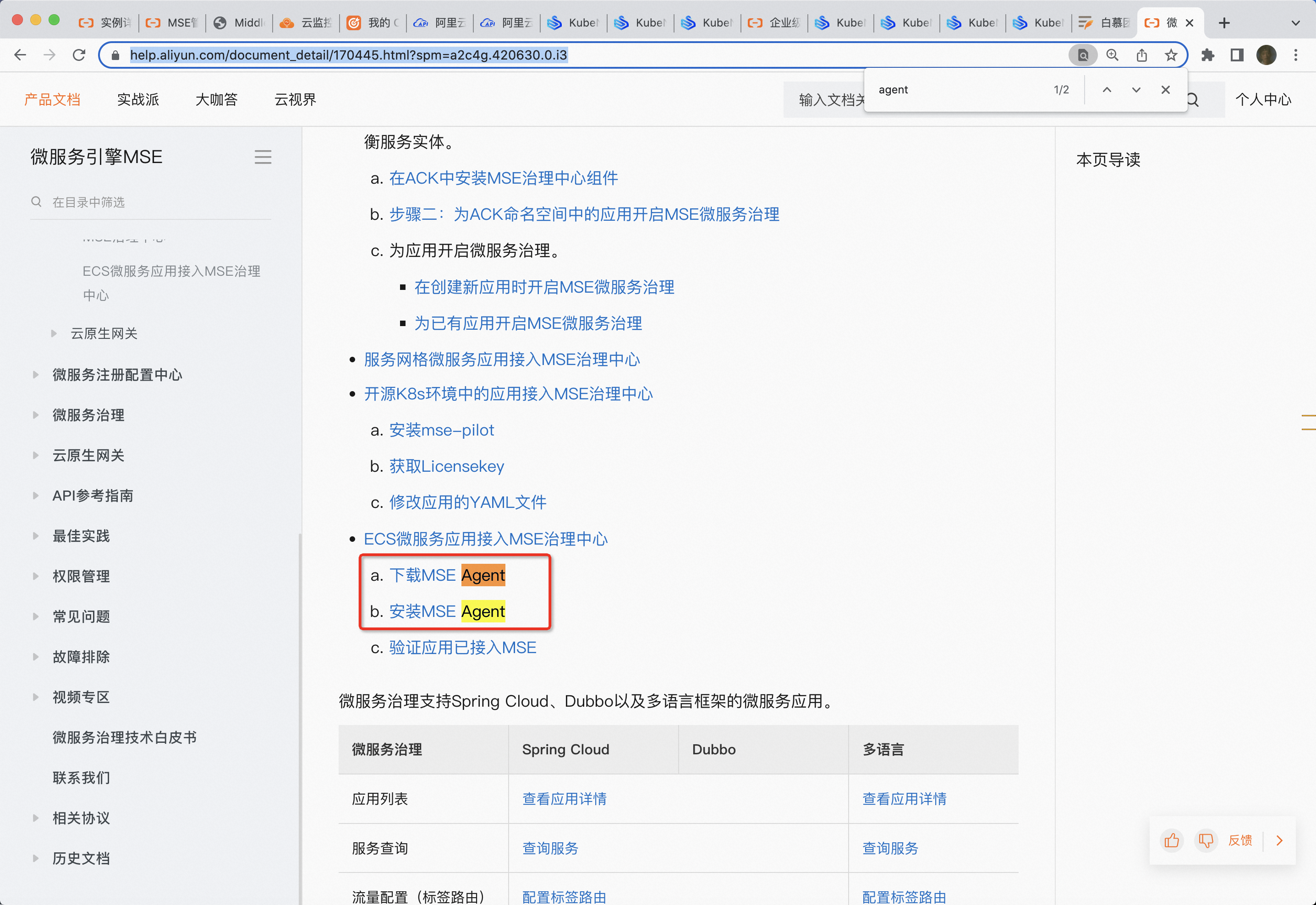
Task: Open 联系我们 sidebar item
Action: (x=81, y=777)
